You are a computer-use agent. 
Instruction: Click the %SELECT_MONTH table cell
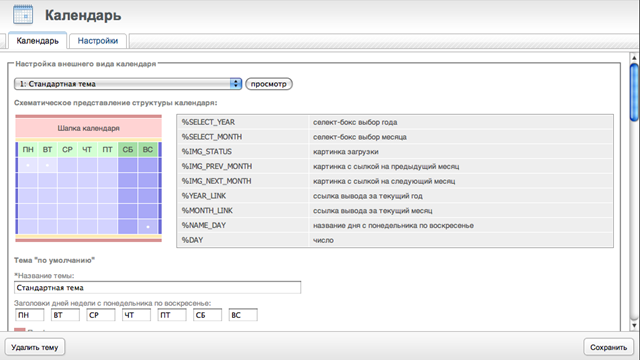(x=243, y=137)
